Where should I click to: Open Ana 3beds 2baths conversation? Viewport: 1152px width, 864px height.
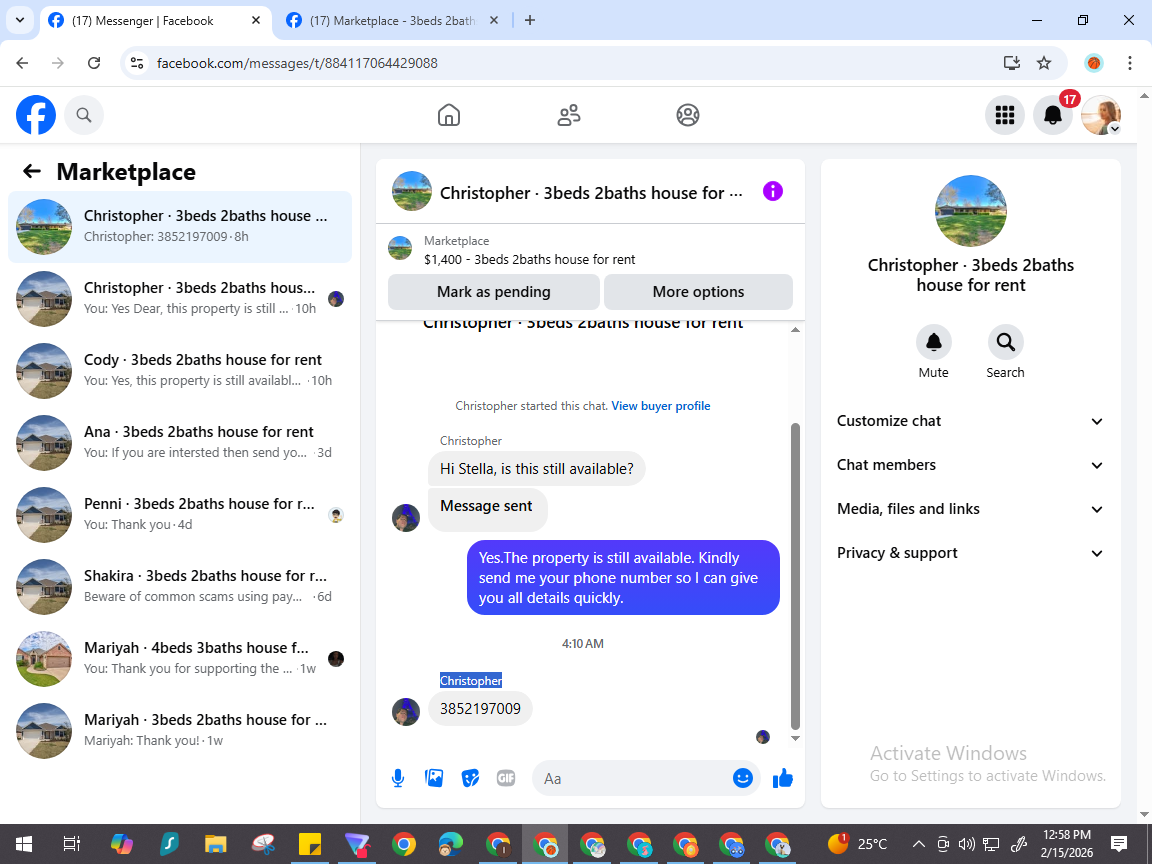[x=180, y=442]
